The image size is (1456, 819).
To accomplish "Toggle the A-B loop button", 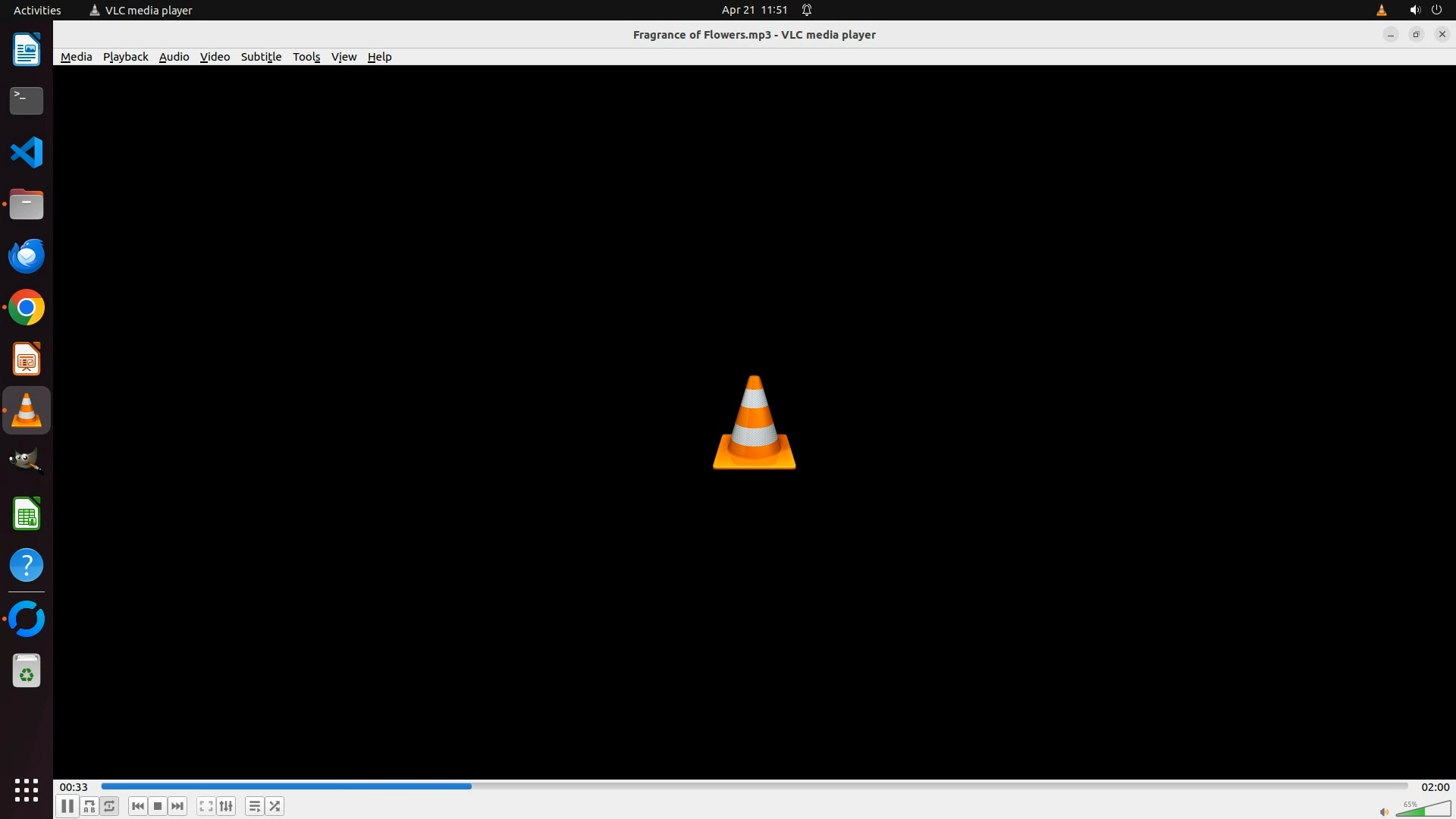I will (89, 806).
